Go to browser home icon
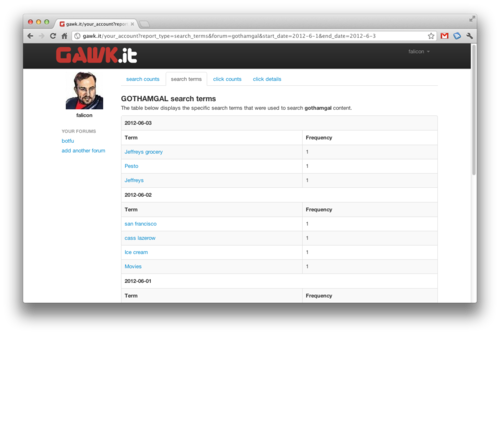Screen dimensions: 500x443 (64, 36)
